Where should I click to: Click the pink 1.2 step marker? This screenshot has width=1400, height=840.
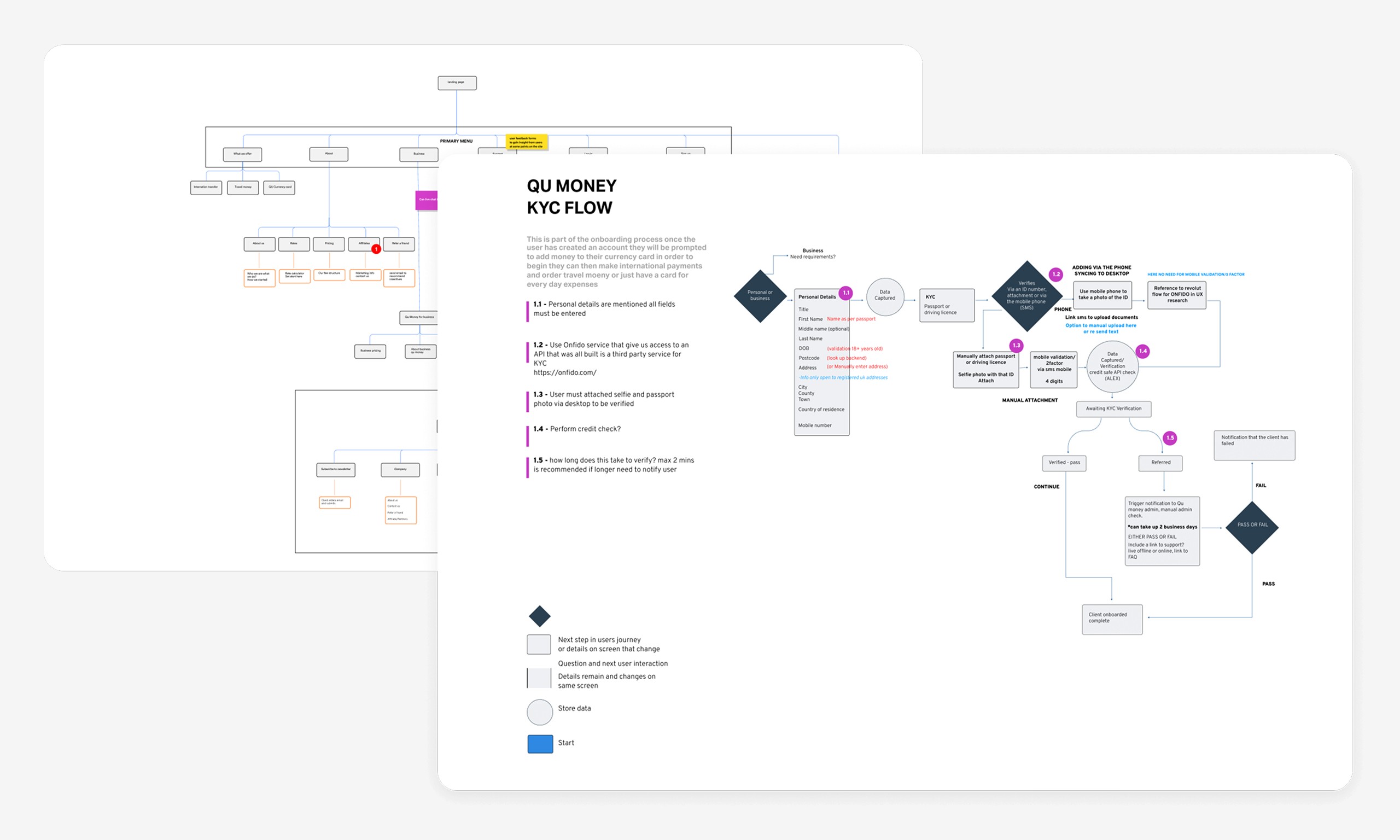(x=1055, y=275)
